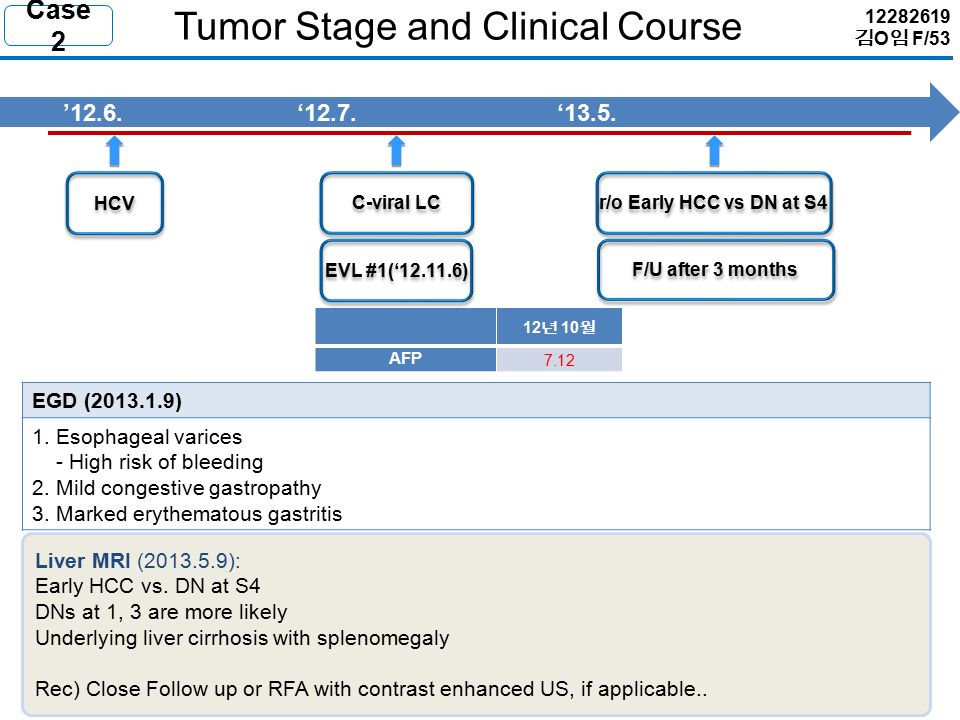Click the big timeline arrowhead on the right
This screenshot has width=960, height=720.
943,113
